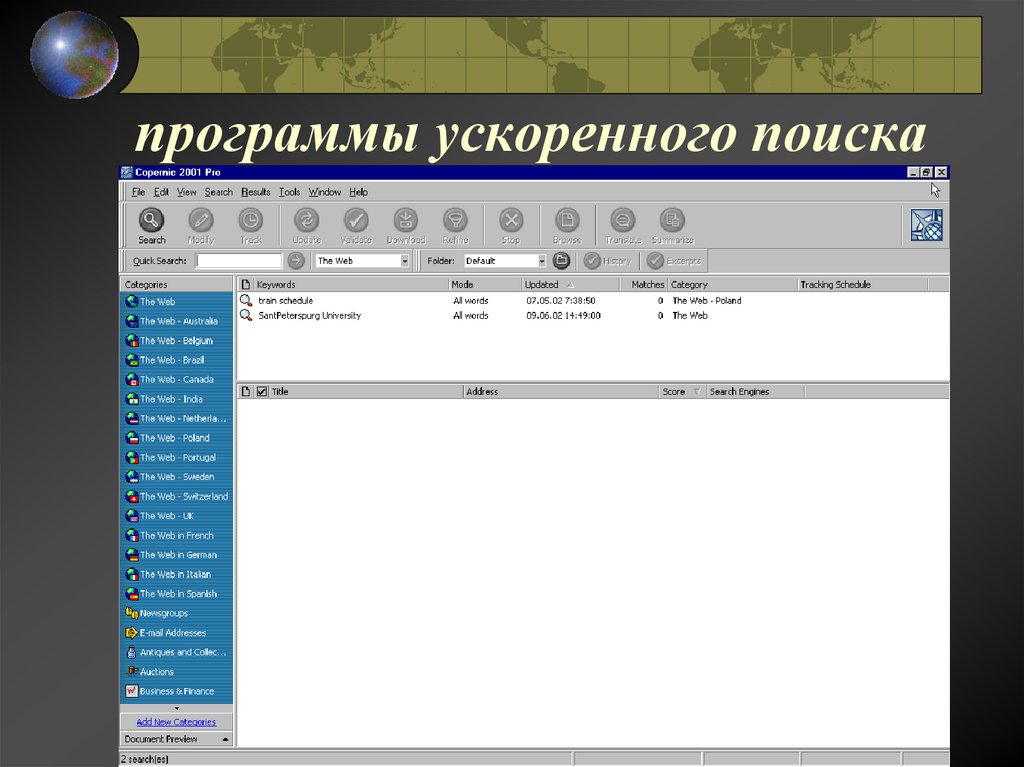The width and height of the screenshot is (1024, 767).
Task: Sort by the Updated column header
Action: 542,284
